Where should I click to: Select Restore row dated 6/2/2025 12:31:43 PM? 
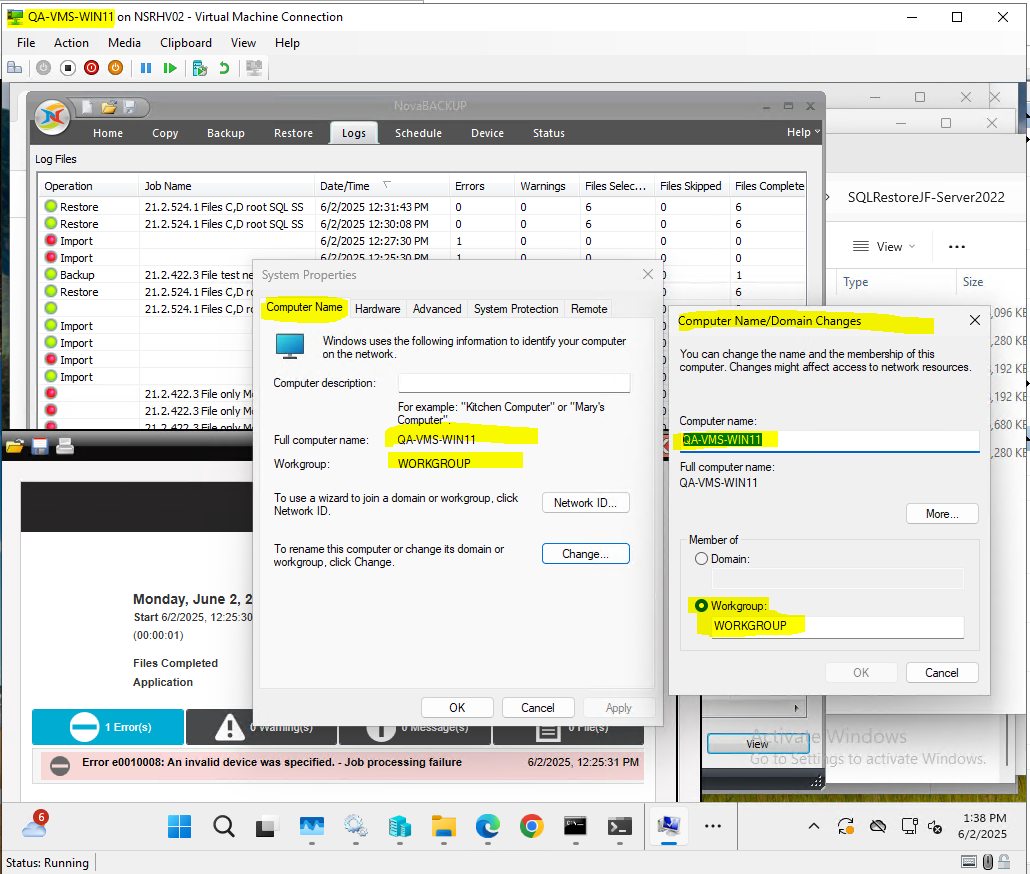[424, 207]
